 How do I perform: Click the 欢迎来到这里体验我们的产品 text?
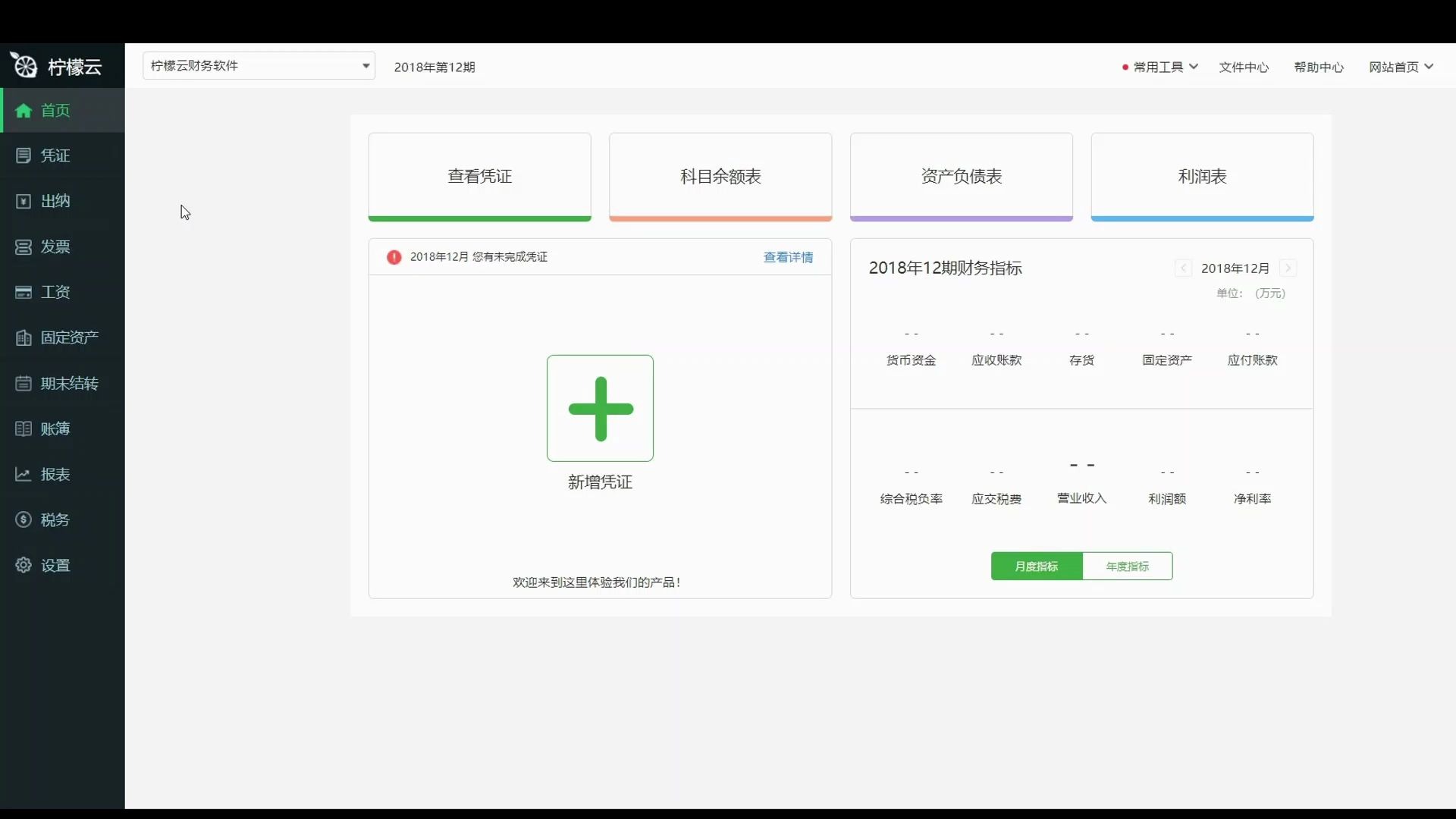tap(596, 582)
